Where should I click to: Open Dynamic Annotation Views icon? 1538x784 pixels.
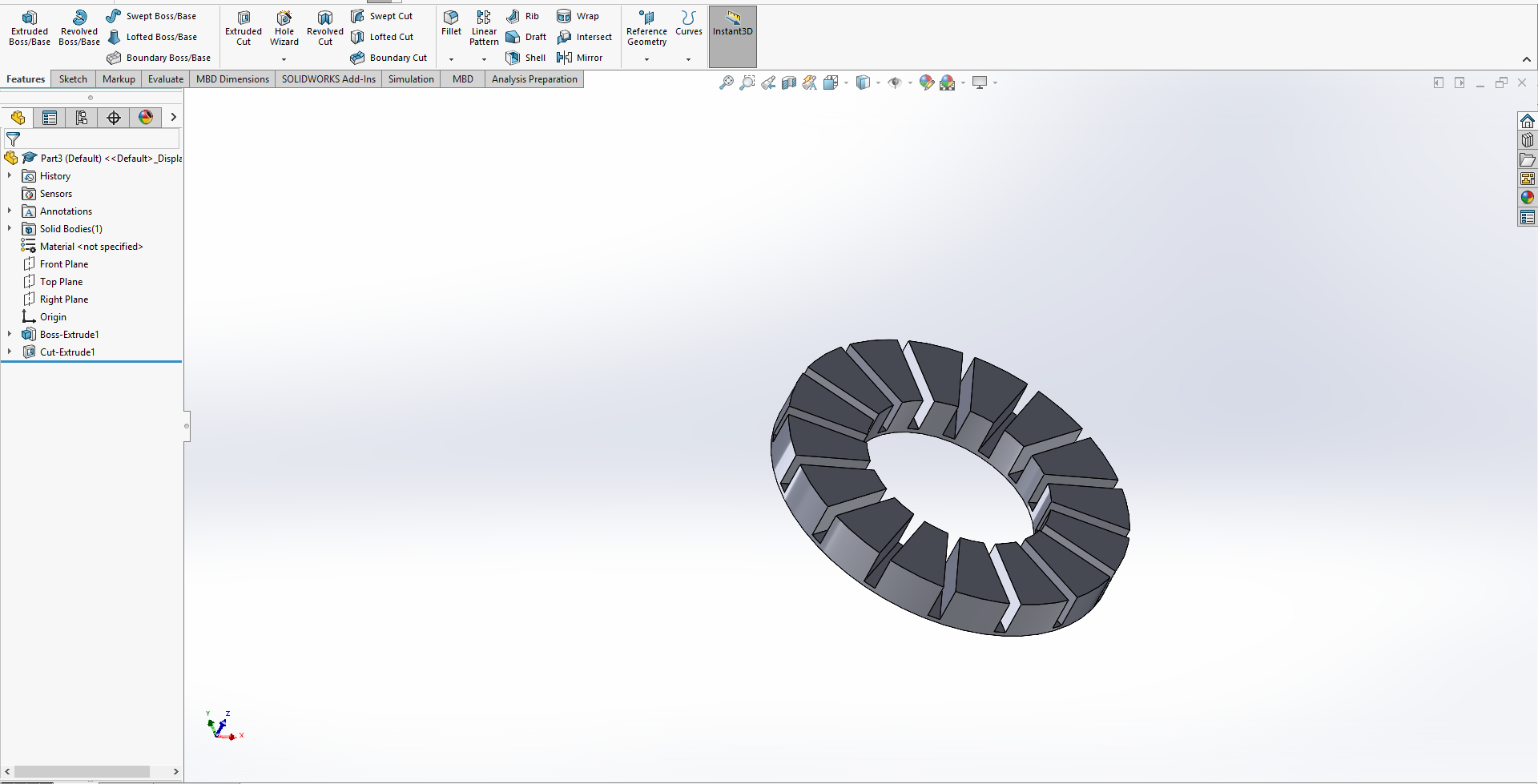click(x=810, y=82)
